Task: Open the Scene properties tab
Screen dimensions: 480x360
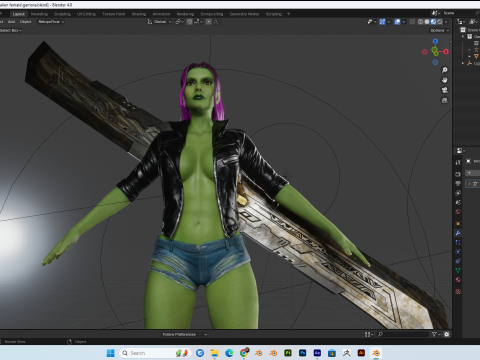Action: 458,202
